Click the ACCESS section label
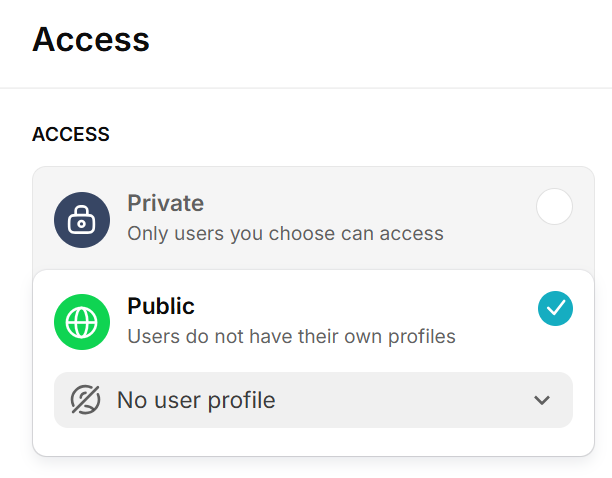This screenshot has height=478, width=612. (71, 134)
